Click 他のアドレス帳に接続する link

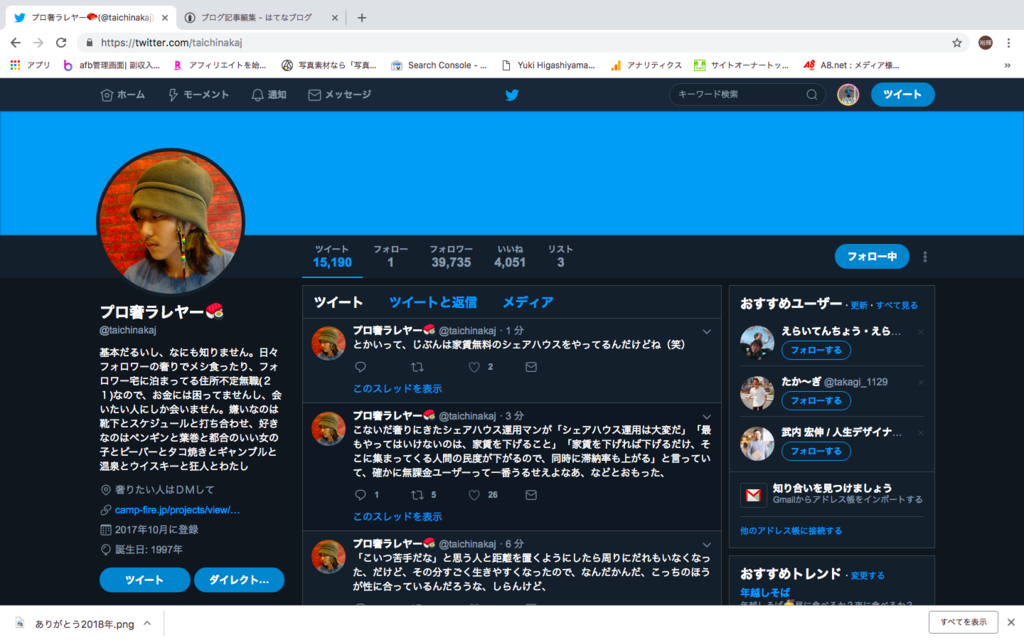(791, 531)
